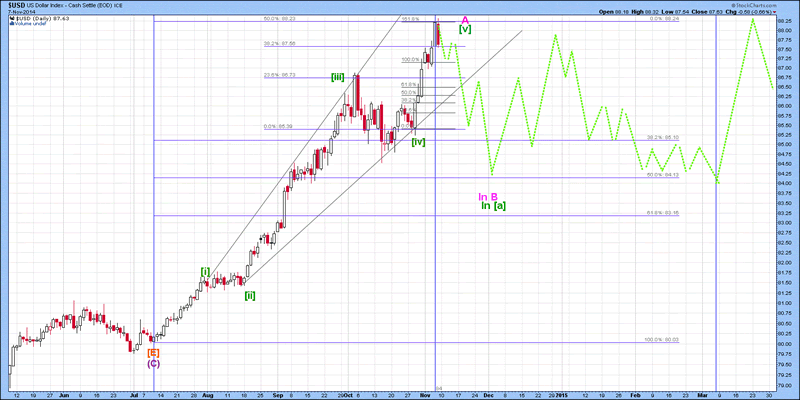Screen dimensions: 800x400
Task: Click the Dec label on the date axis
Action: click(488, 396)
